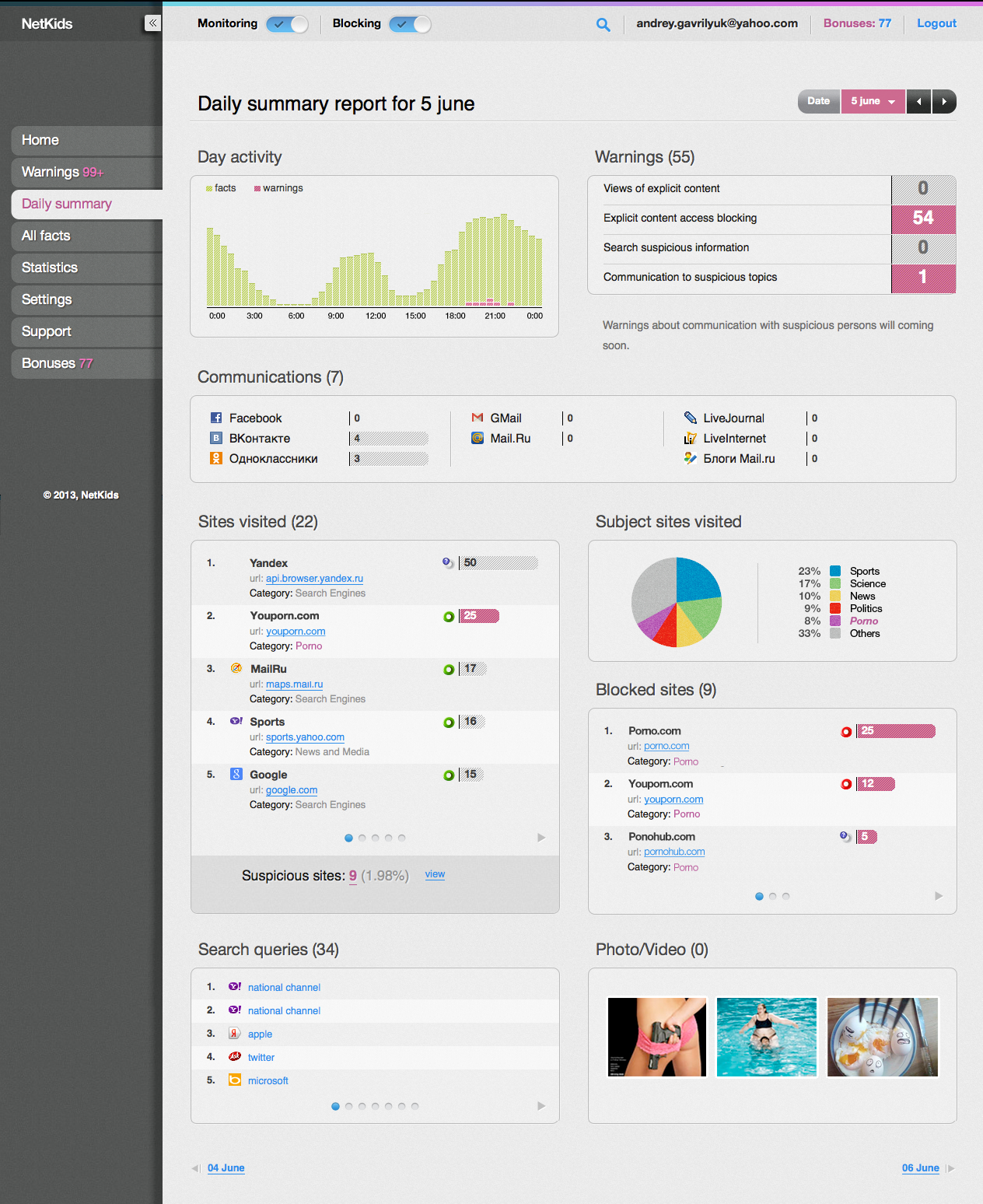The height and width of the screenshot is (1204, 983).
Task: Open the pool swimmer photo thumbnail
Action: pyautogui.click(x=767, y=1037)
